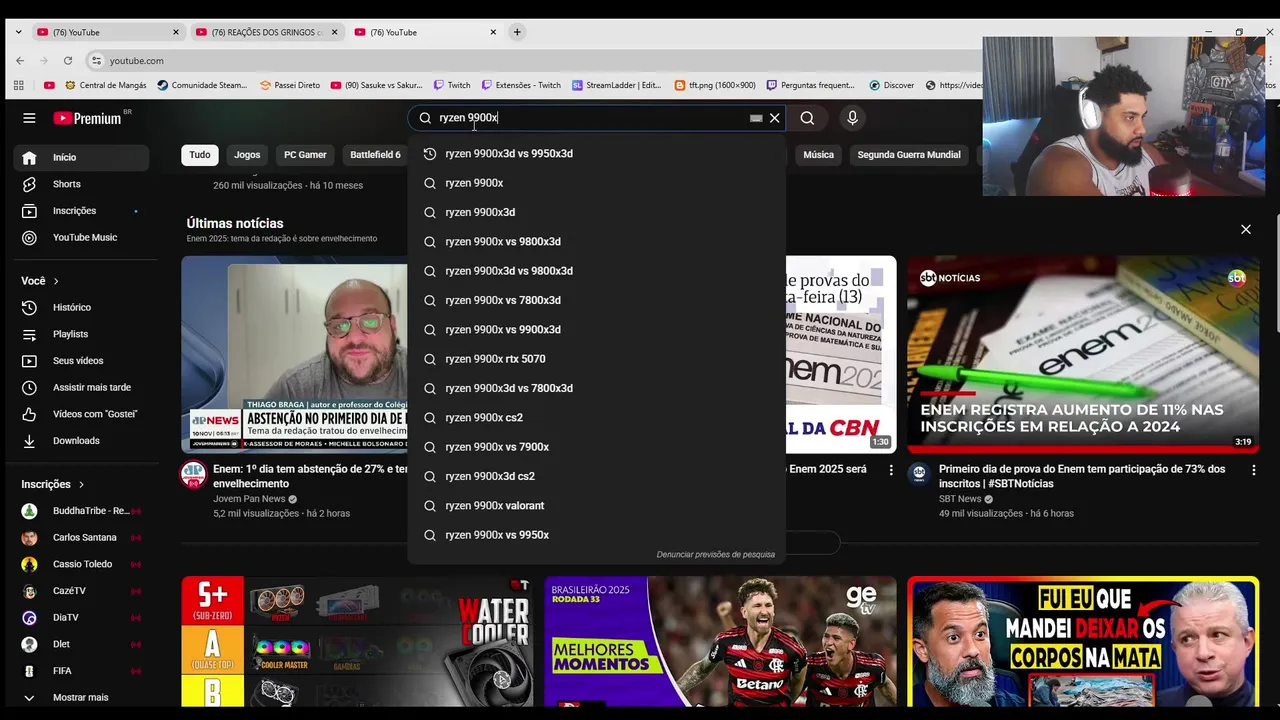This screenshot has width=1280, height=720.
Task: Expand the Inscrições section header chevron
Action: (x=81, y=485)
